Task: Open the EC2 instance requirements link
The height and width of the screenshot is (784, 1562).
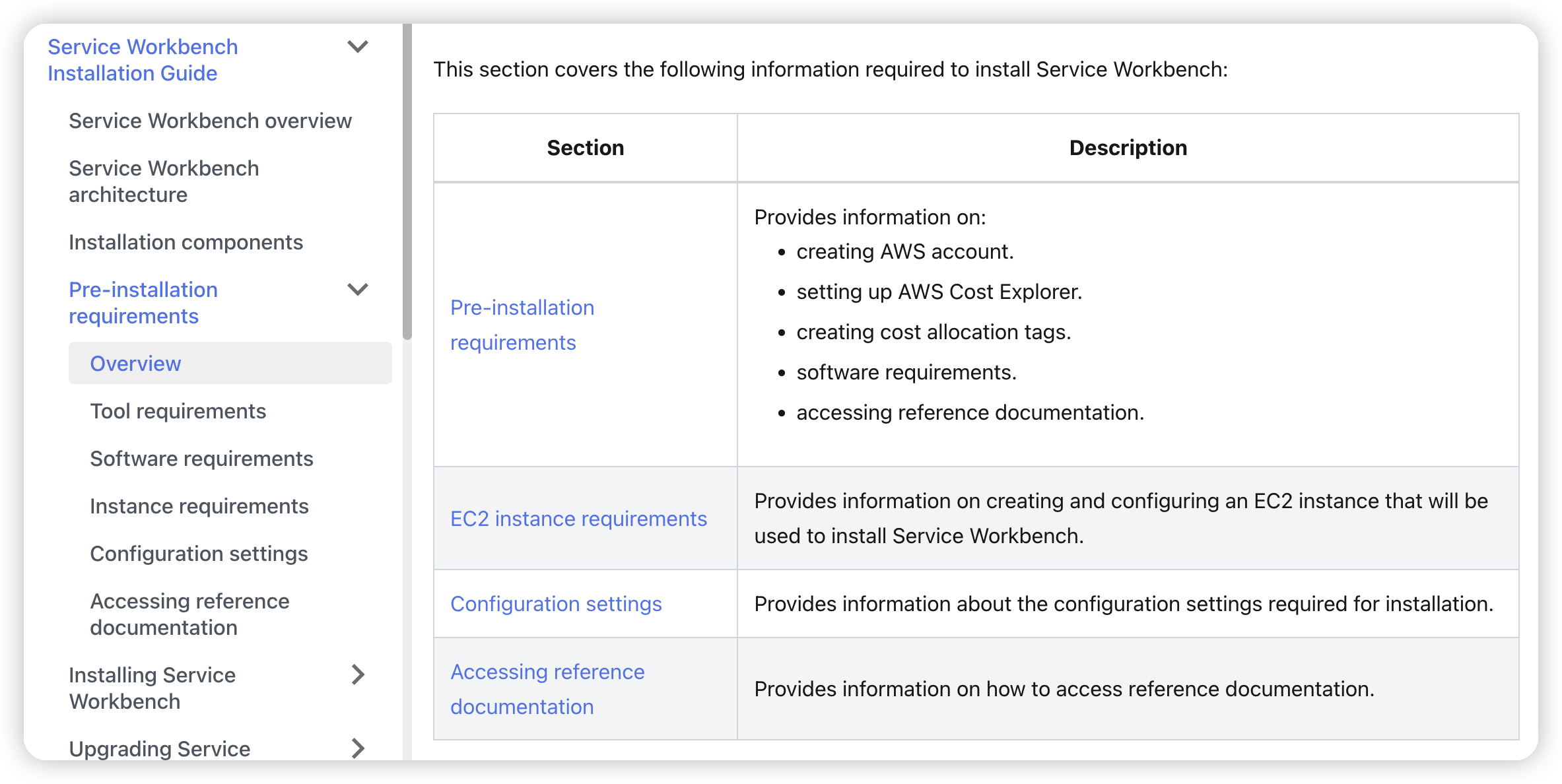Action: point(578,519)
